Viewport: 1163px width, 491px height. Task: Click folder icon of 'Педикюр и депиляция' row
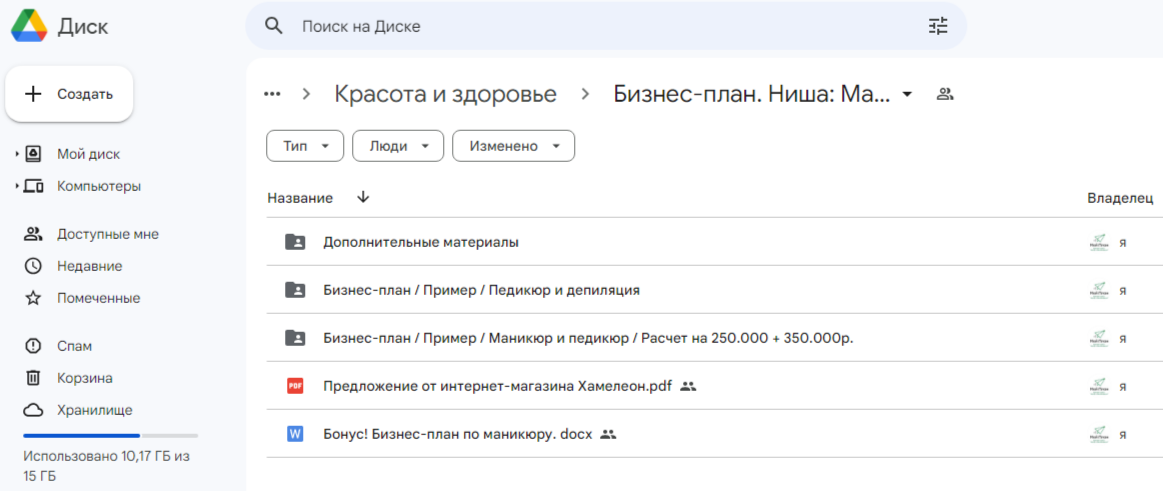click(x=295, y=290)
